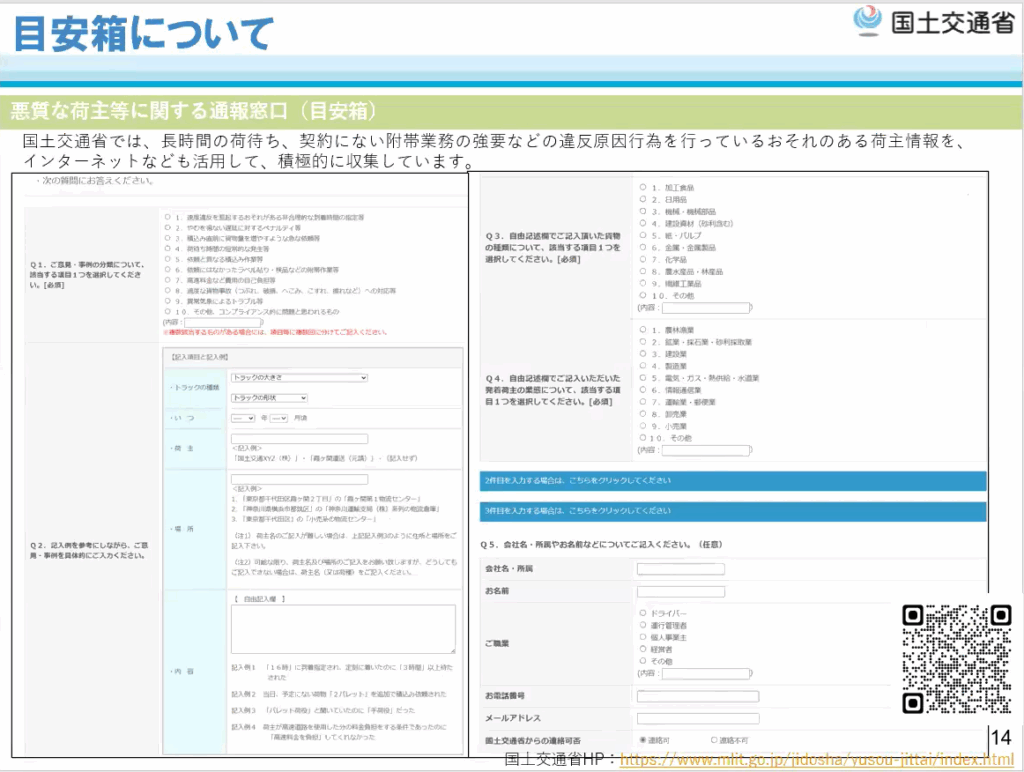The image size is (1024, 772).
Task: Open the mlit.go.jp URL link
Action: [x=809, y=759]
